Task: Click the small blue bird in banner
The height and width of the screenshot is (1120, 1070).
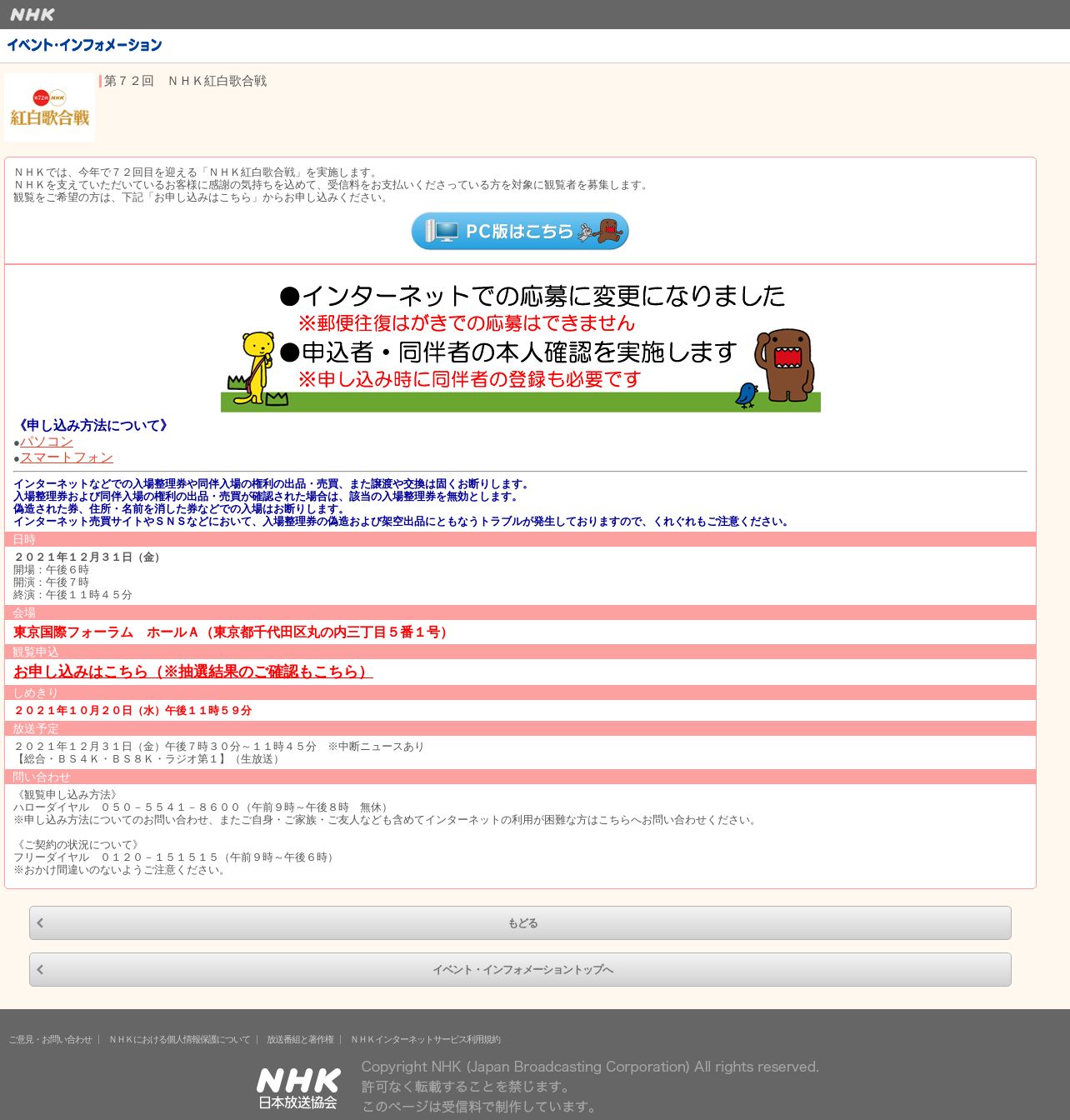Action: click(x=747, y=394)
